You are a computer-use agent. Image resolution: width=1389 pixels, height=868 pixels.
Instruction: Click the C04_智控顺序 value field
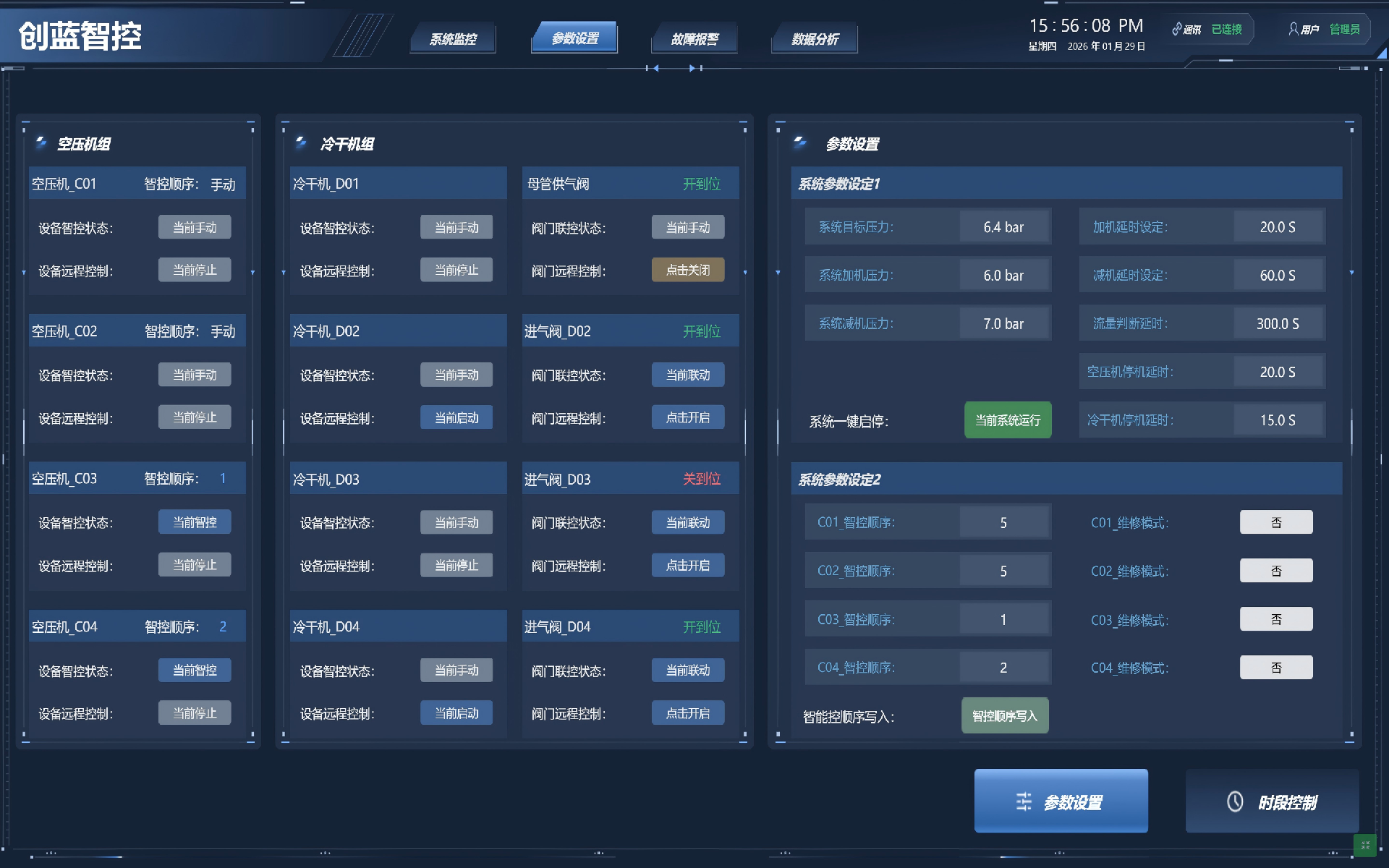pyautogui.click(x=1003, y=668)
